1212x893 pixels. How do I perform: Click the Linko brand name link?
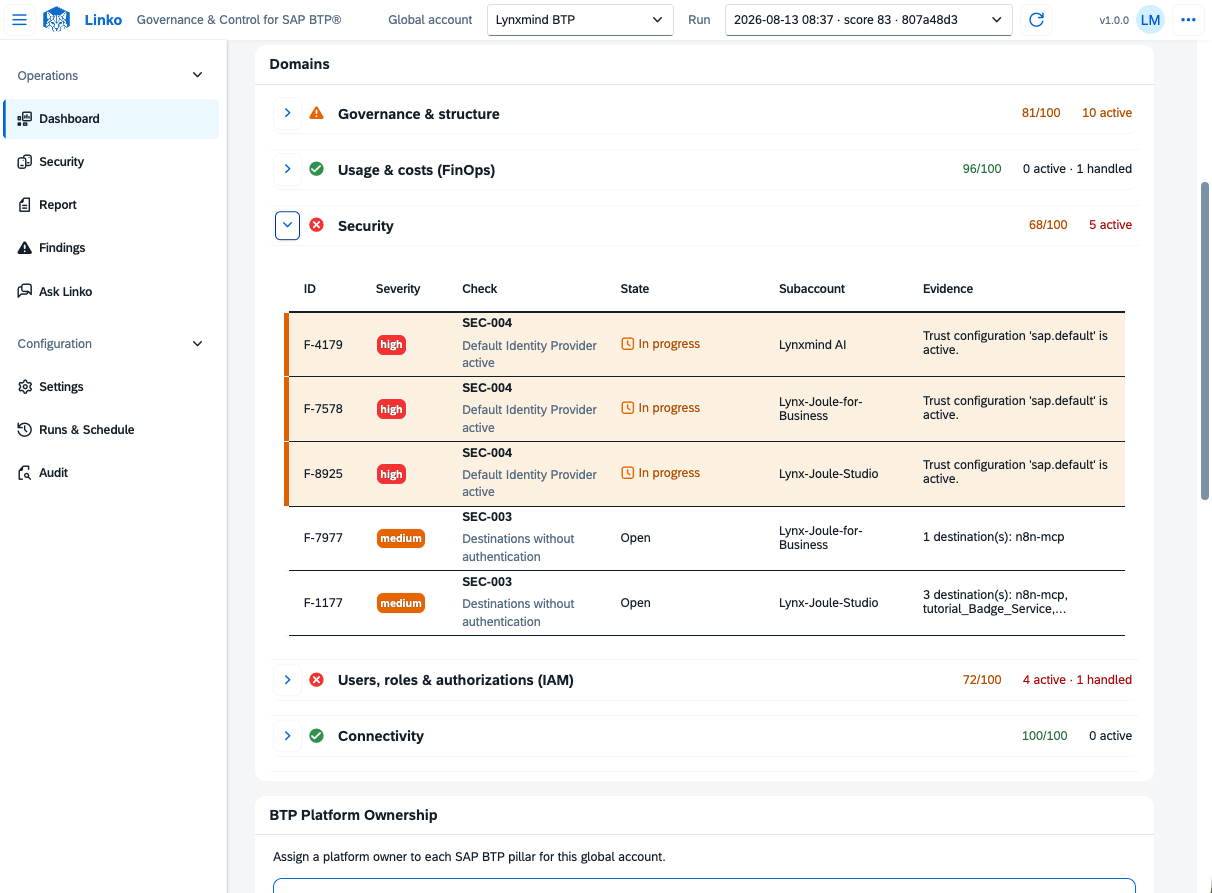click(x=103, y=20)
